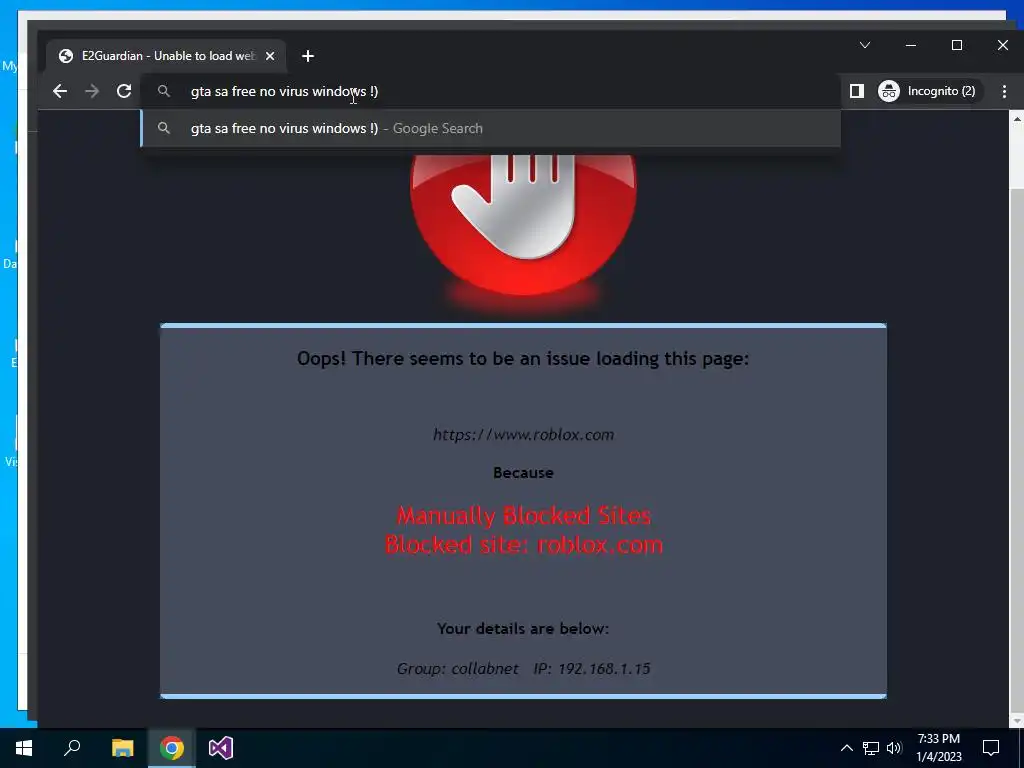Viewport: 1024px width, 768px height.
Task: Click the 'Group: collabnet' text
Action: point(457,669)
